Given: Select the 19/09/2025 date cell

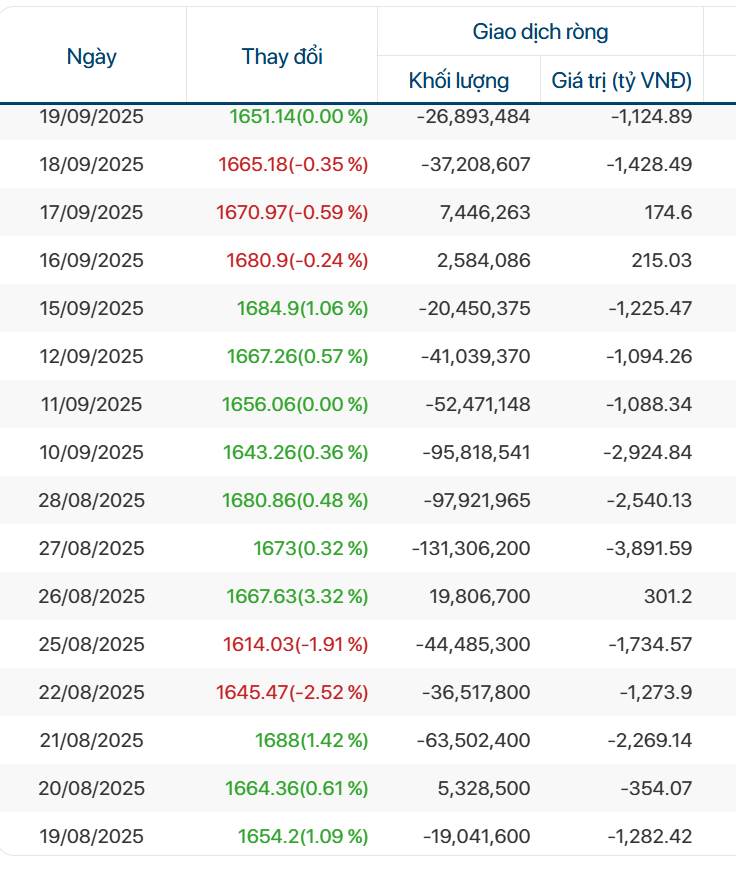Looking at the screenshot, I should (92, 117).
